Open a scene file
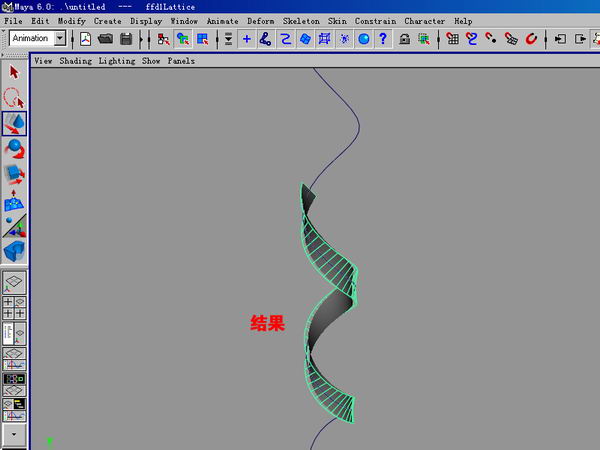The width and height of the screenshot is (600, 450). tap(105, 39)
